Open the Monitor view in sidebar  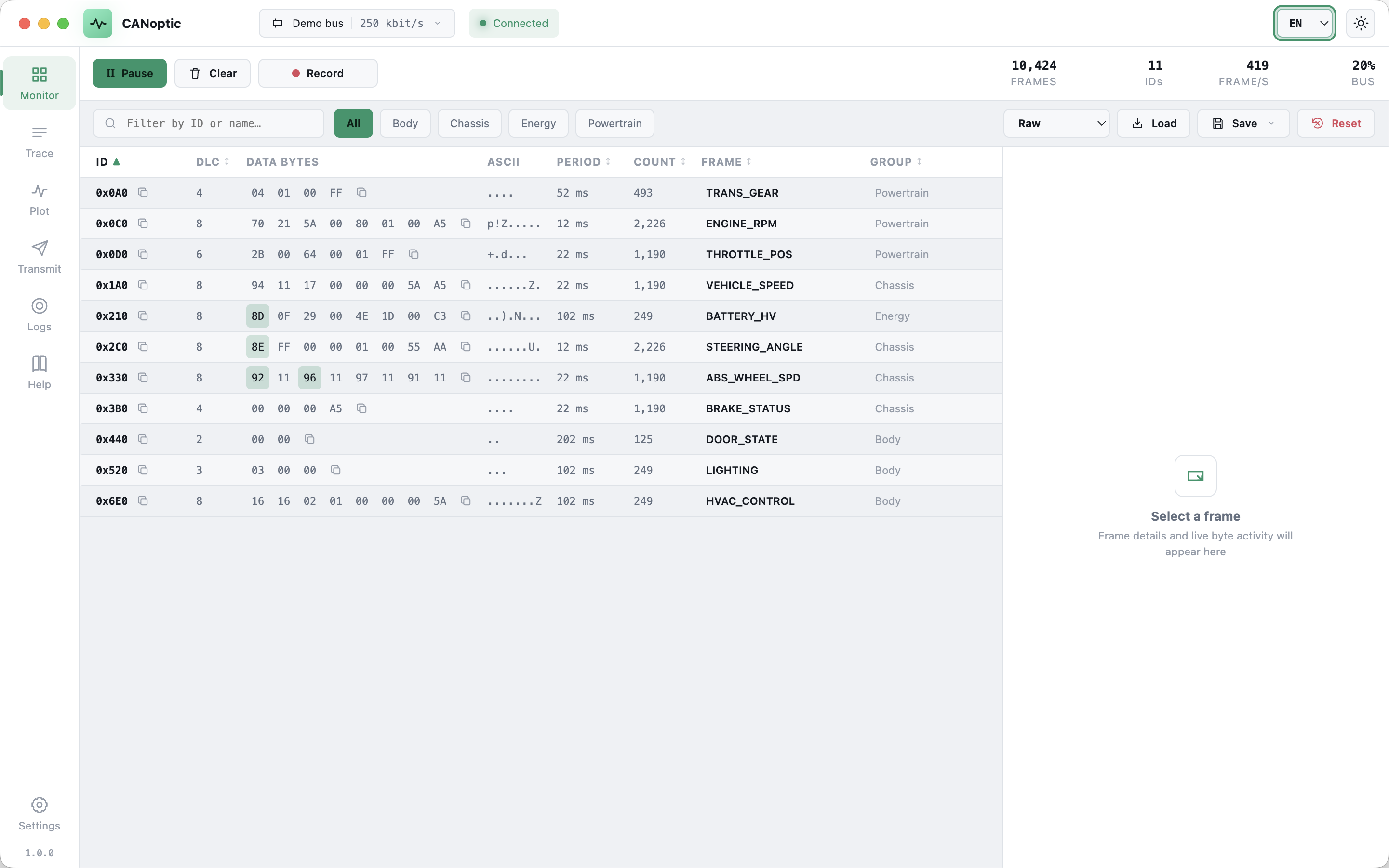coord(39,83)
